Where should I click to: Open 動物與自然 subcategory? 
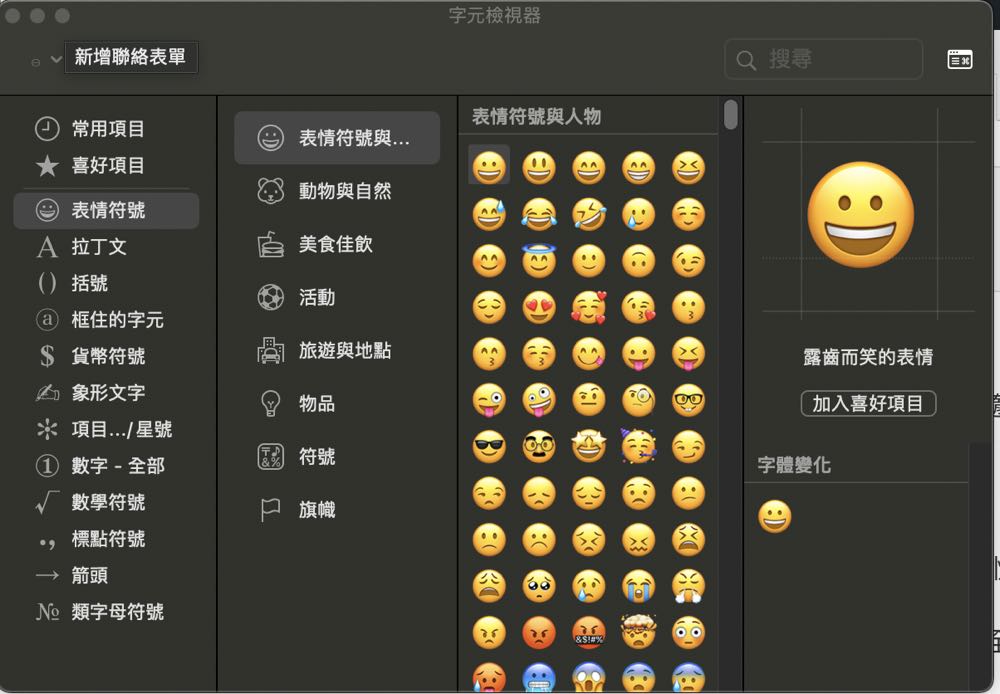pos(337,191)
